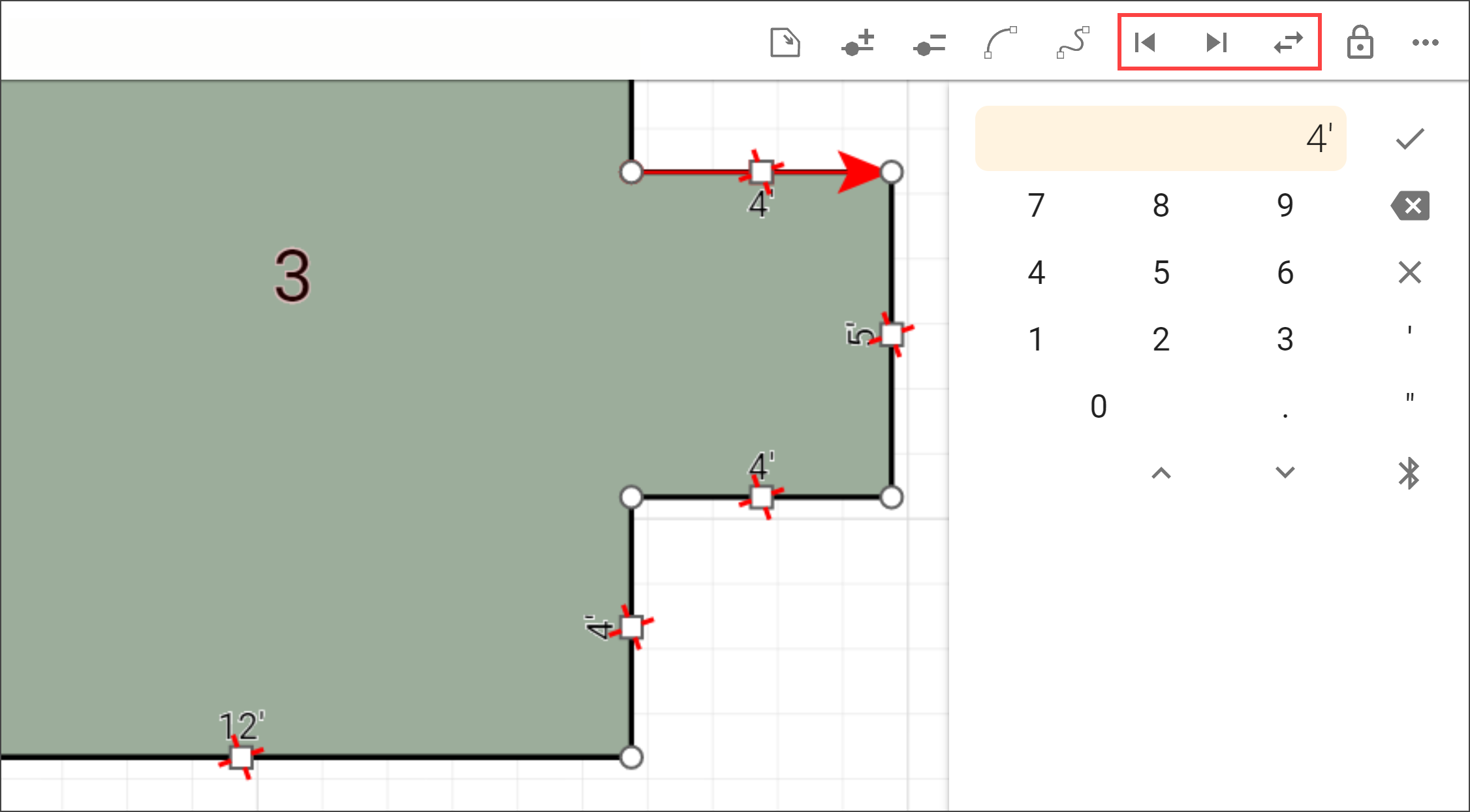Select the S-curve spline tool
This screenshot has width=1470, height=812.
[1072, 43]
